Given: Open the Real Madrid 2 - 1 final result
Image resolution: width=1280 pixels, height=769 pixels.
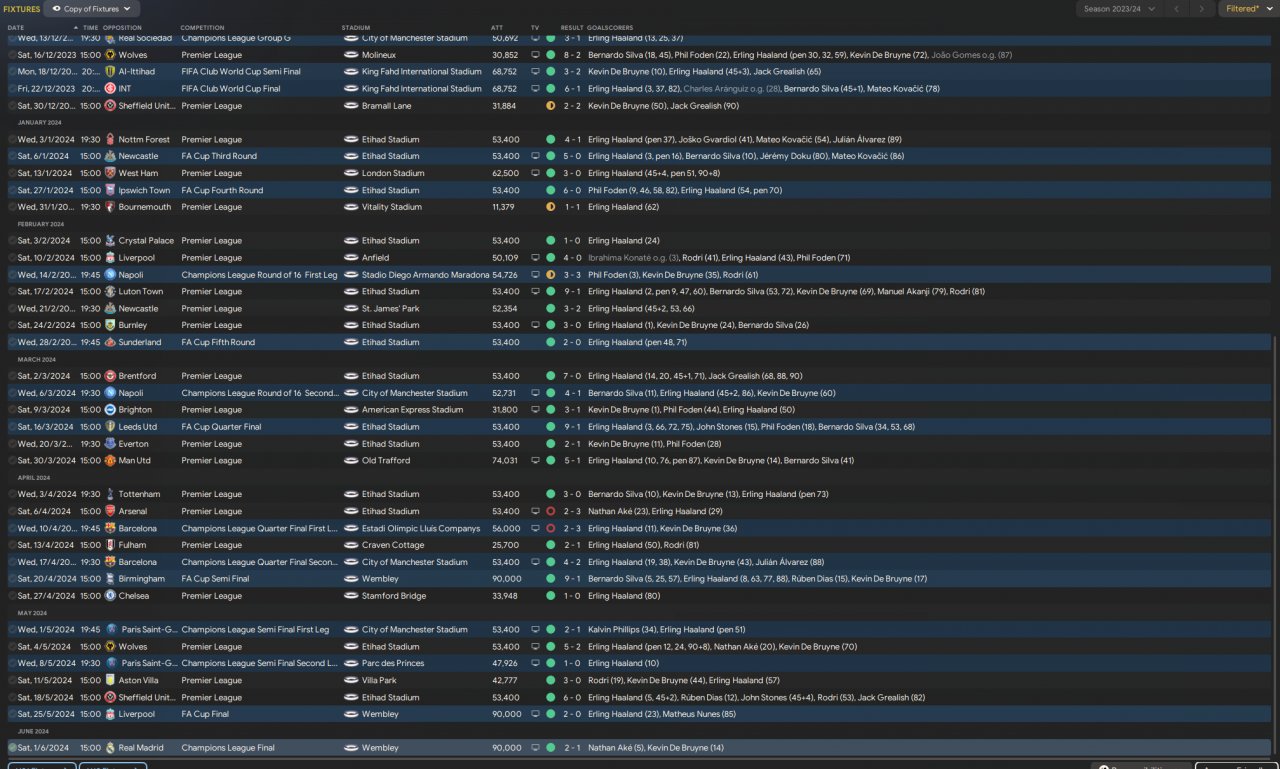Looking at the screenshot, I should click(x=572, y=748).
